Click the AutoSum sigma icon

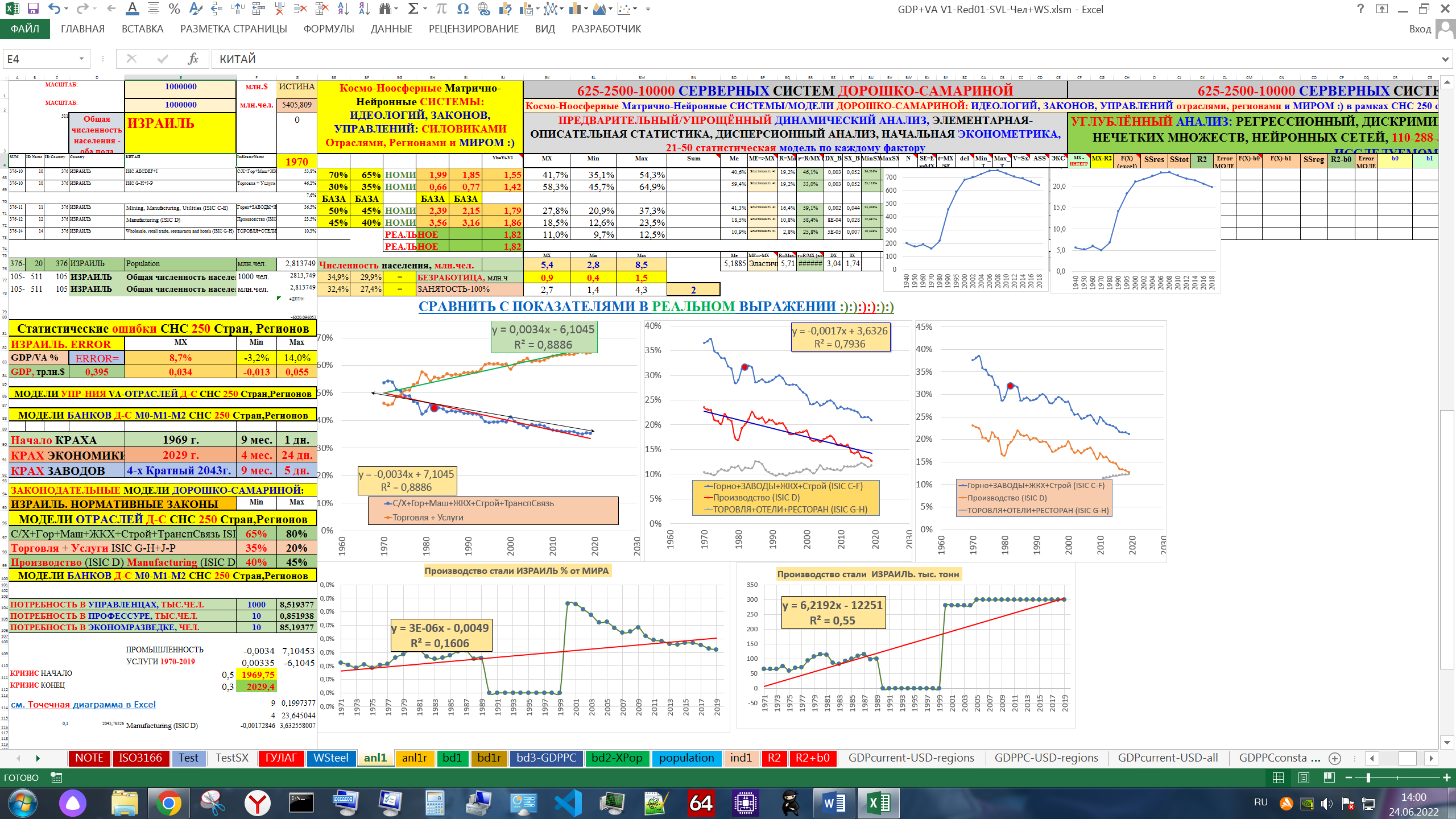coord(413,9)
